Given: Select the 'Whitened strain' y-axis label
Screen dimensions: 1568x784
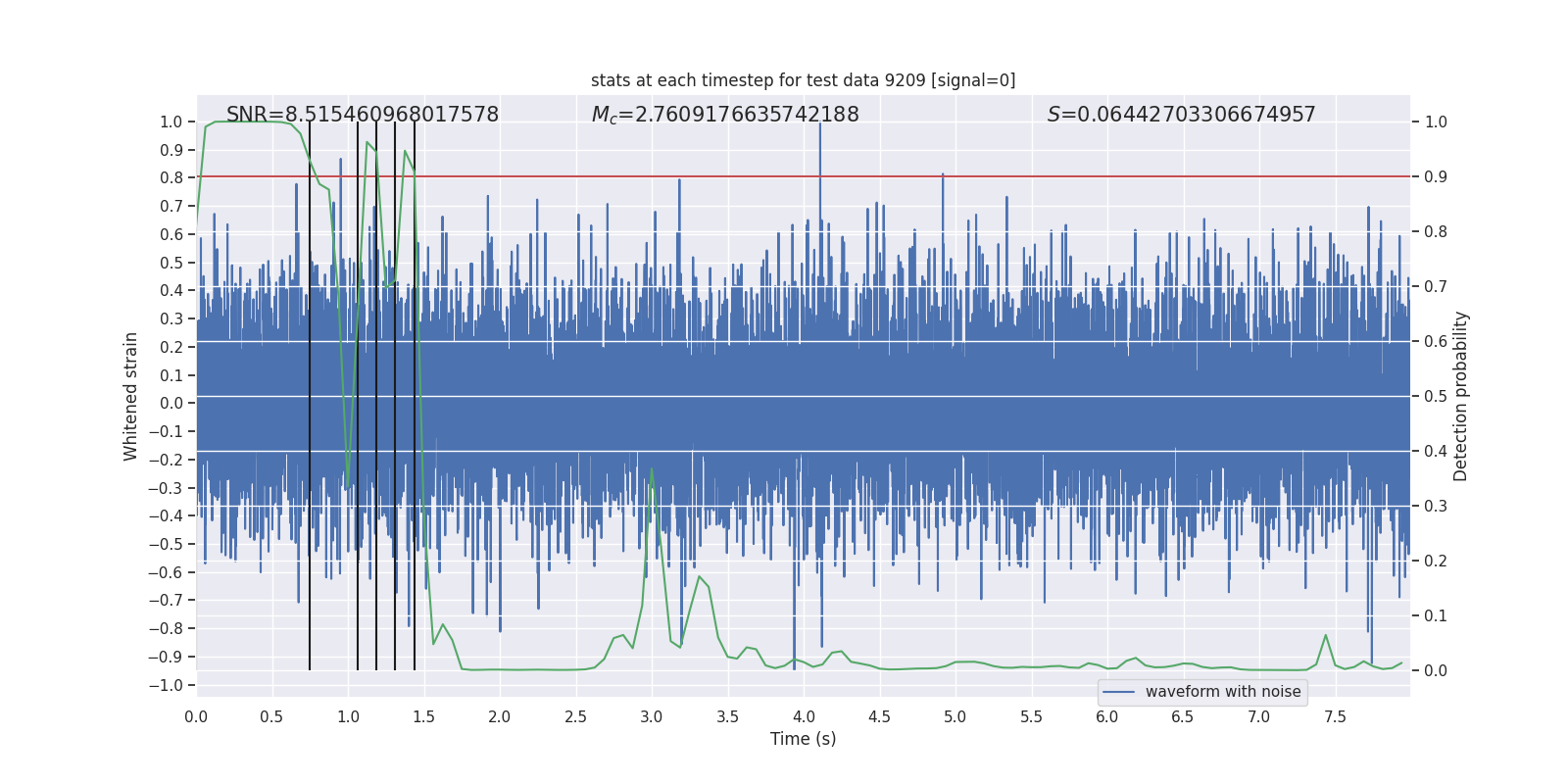Looking at the screenshot, I should pyautogui.click(x=131, y=396).
